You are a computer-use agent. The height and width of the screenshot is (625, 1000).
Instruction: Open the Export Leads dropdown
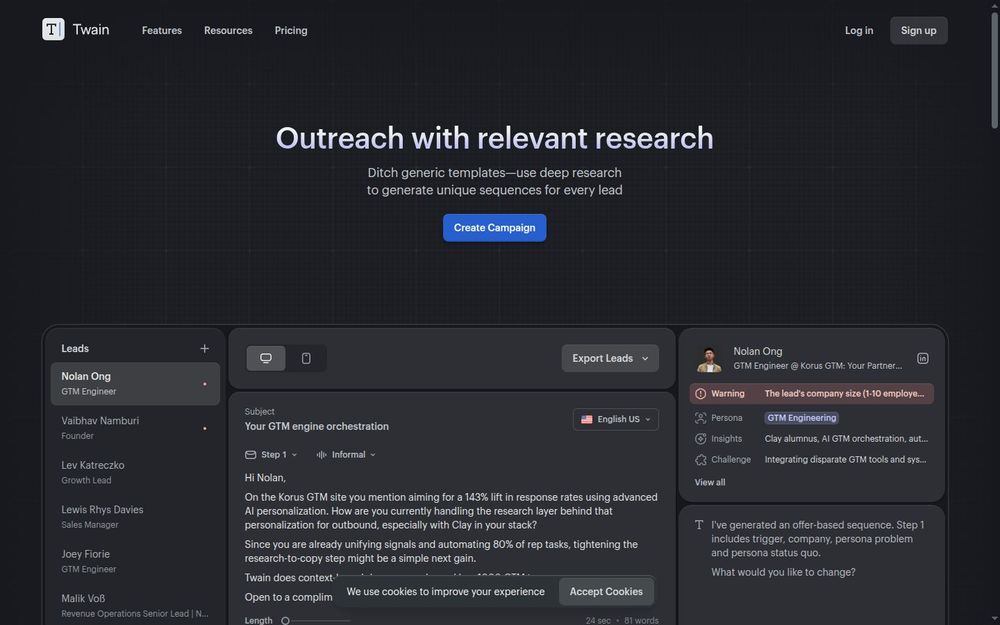coord(610,358)
